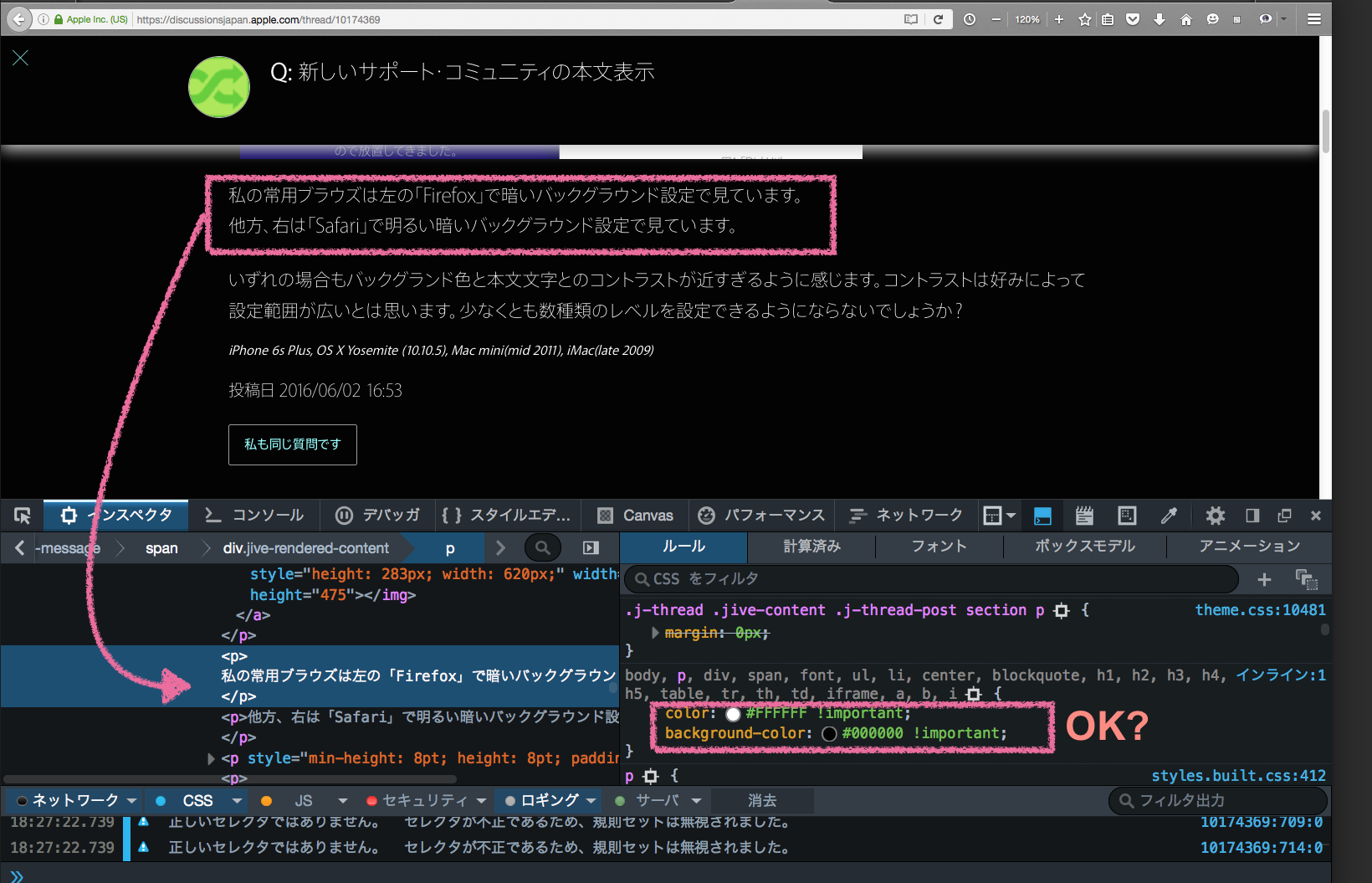Toggle the inspector sidebar pane
Screen dimensions: 1372x883
[x=591, y=548]
